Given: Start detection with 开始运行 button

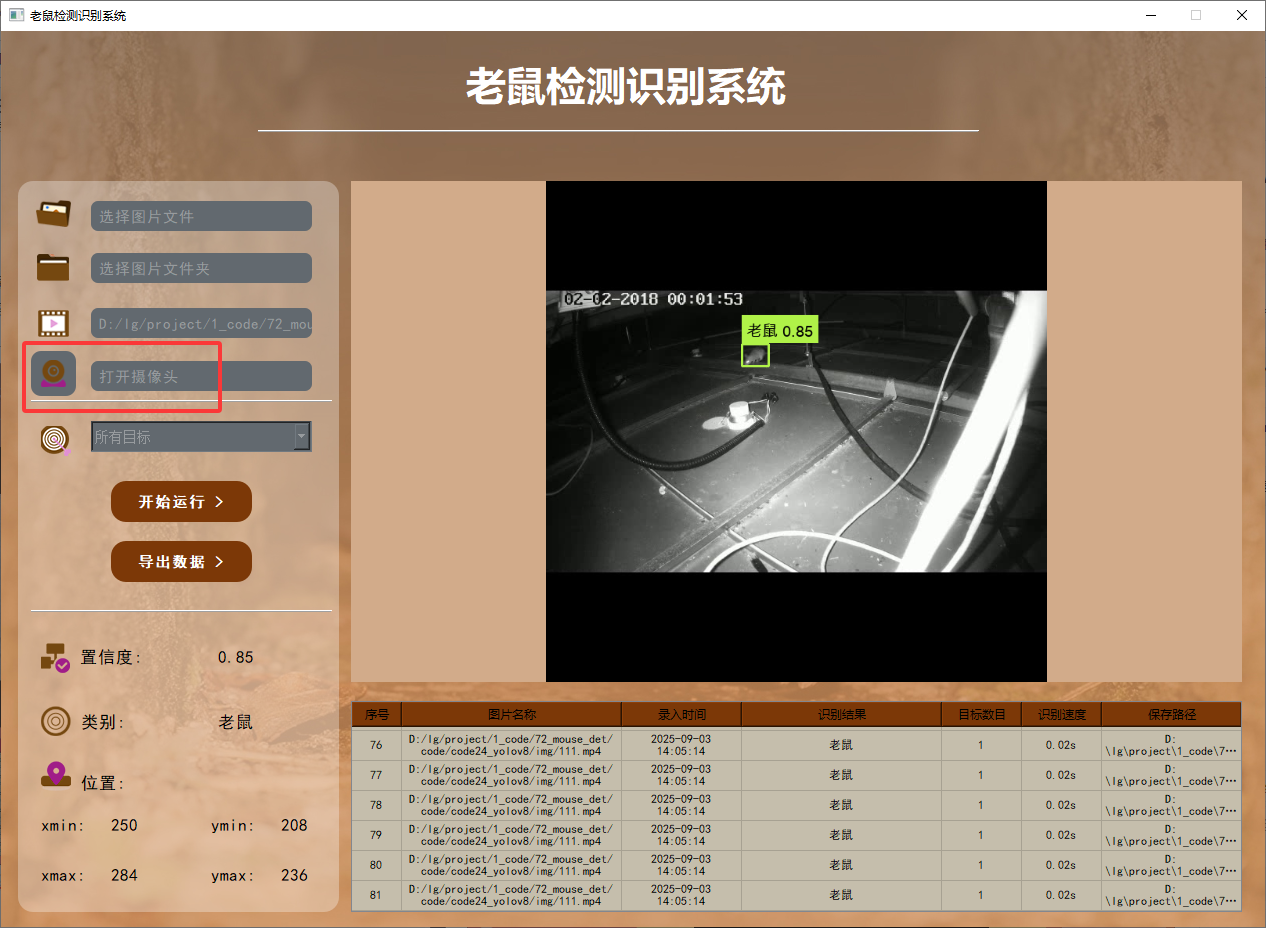Looking at the screenshot, I should coord(181,501).
